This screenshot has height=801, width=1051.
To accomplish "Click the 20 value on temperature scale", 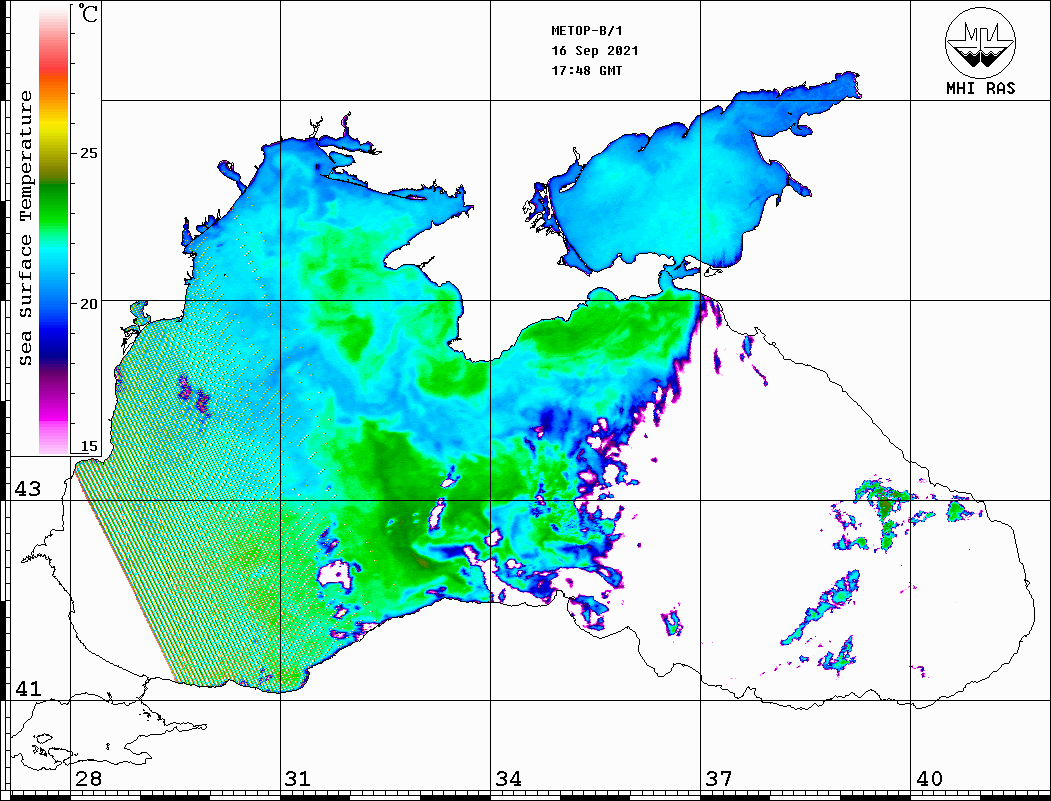I will pos(88,304).
